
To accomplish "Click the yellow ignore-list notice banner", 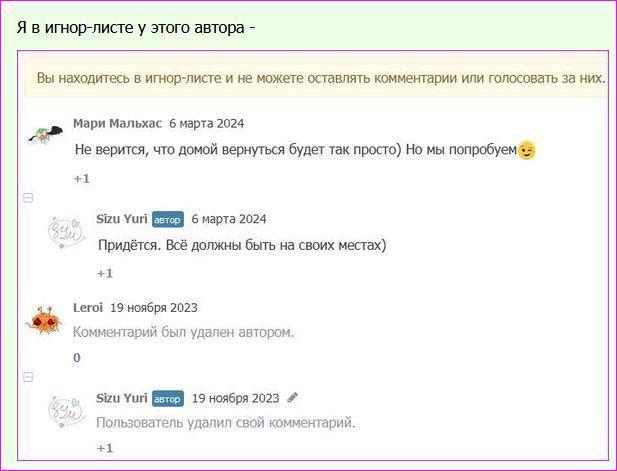I will (x=320, y=78).
